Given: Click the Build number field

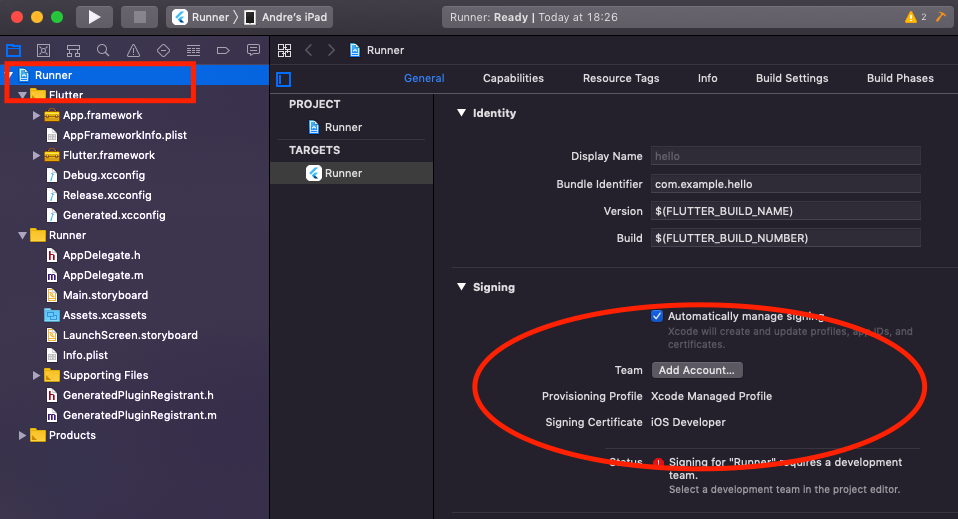Looking at the screenshot, I should click(x=786, y=238).
